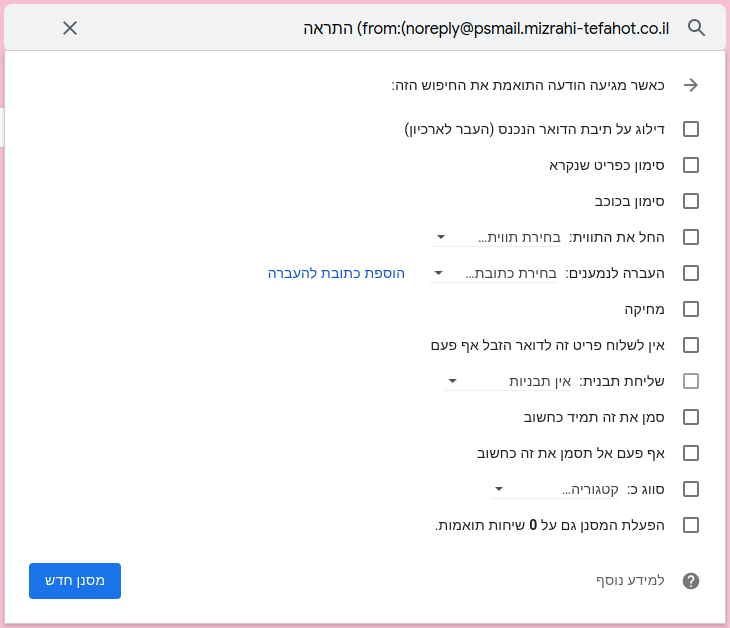The height and width of the screenshot is (628, 730).
Task: Expand the choose address dropdown
Action: tap(493, 273)
